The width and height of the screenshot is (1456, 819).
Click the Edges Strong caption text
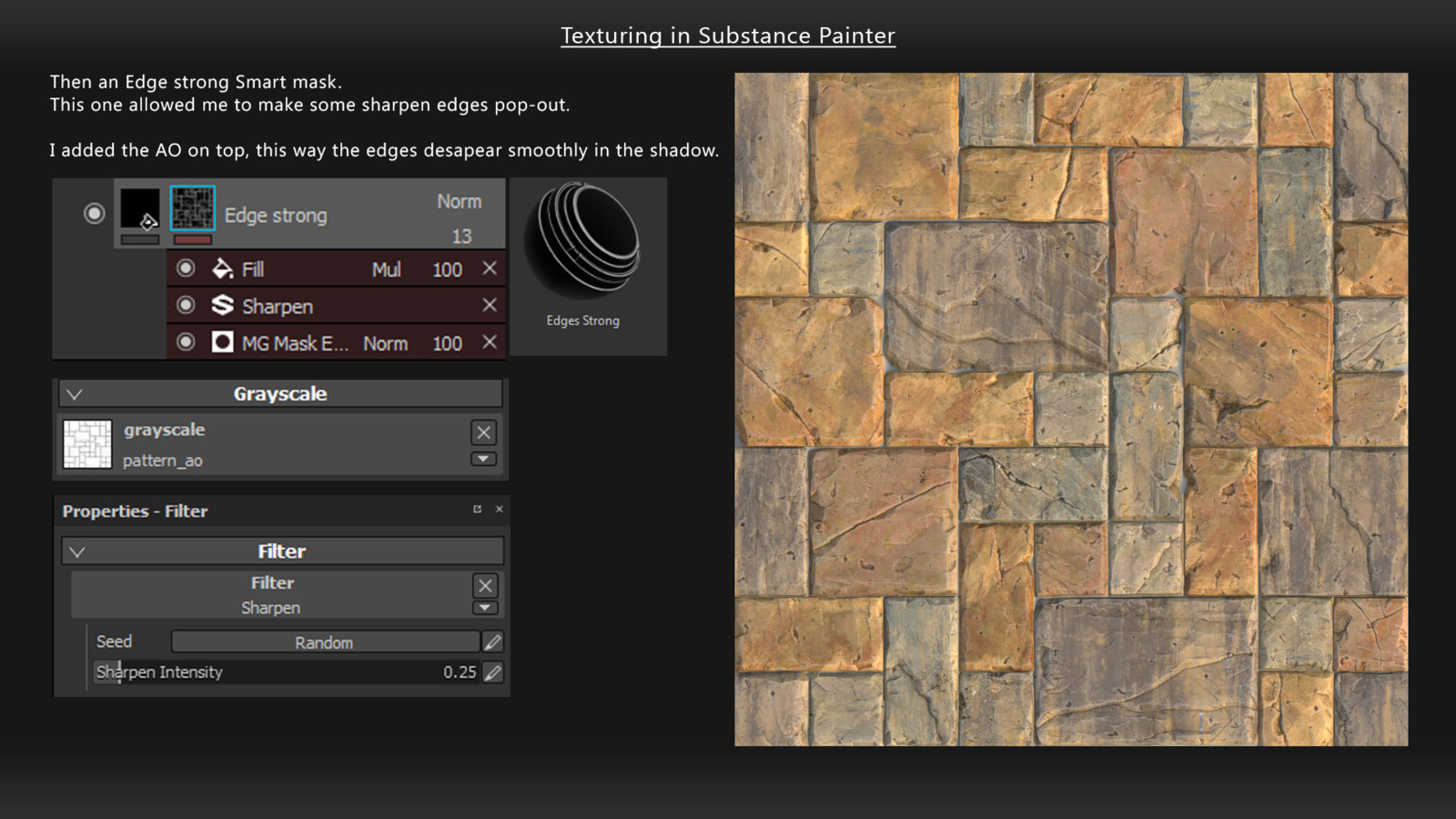coord(582,320)
